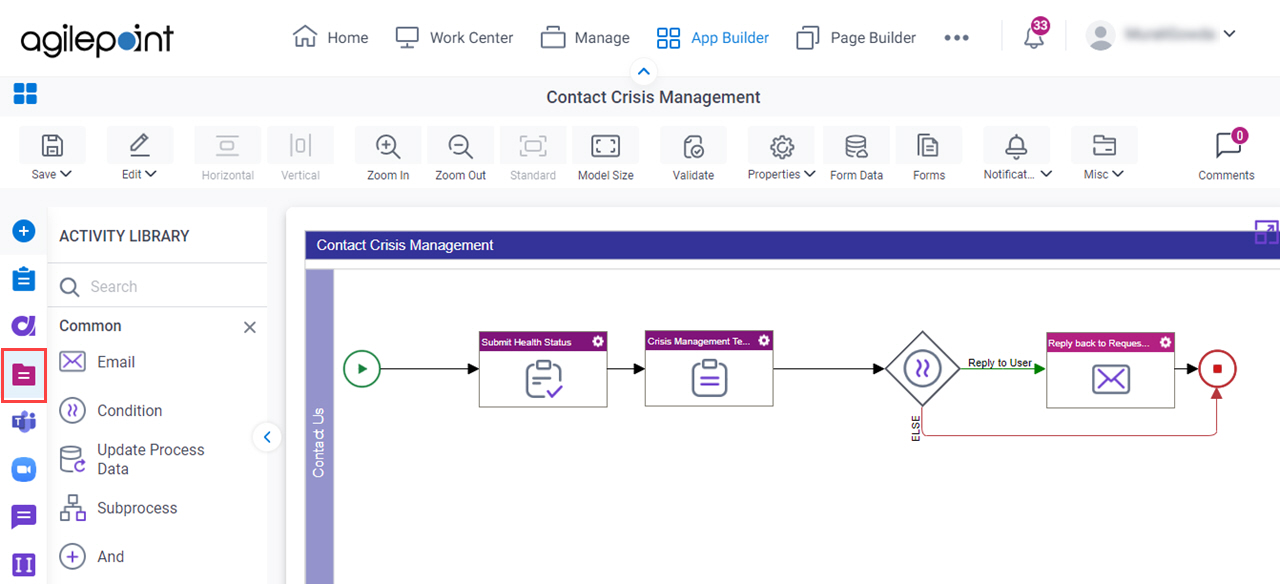Select the Email activity
1280x584 pixels.
(x=97, y=362)
